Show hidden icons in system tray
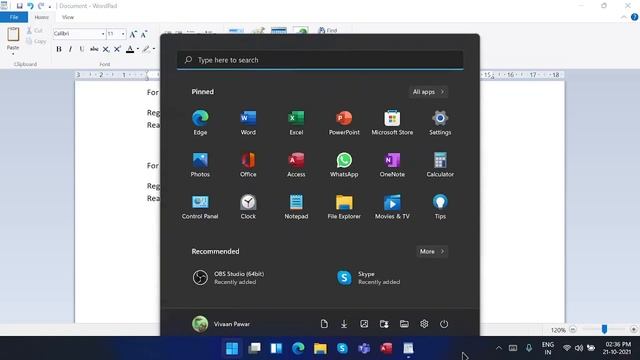 click(x=498, y=348)
